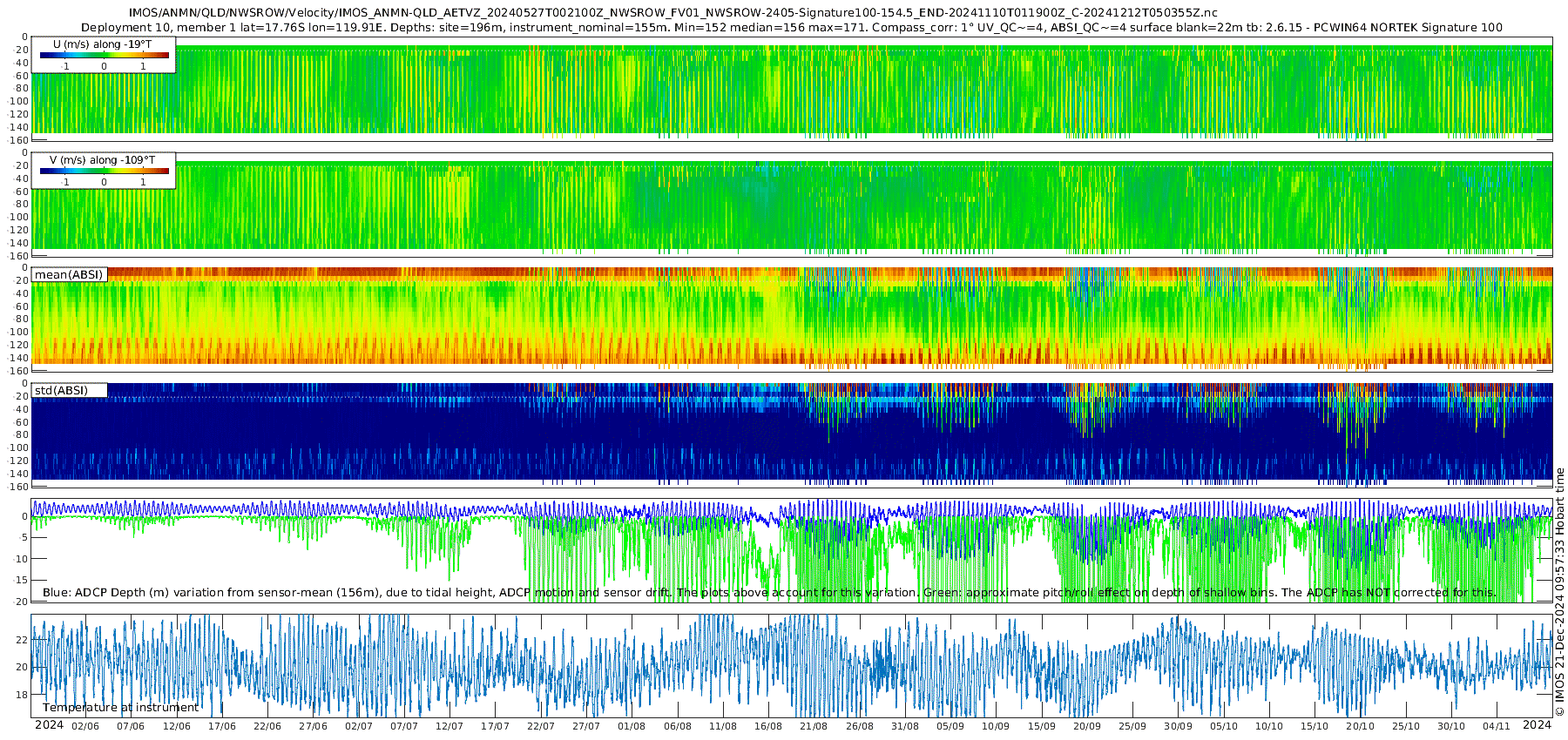
Task: Click the '25/10' date tick label
Action: 1406,726
